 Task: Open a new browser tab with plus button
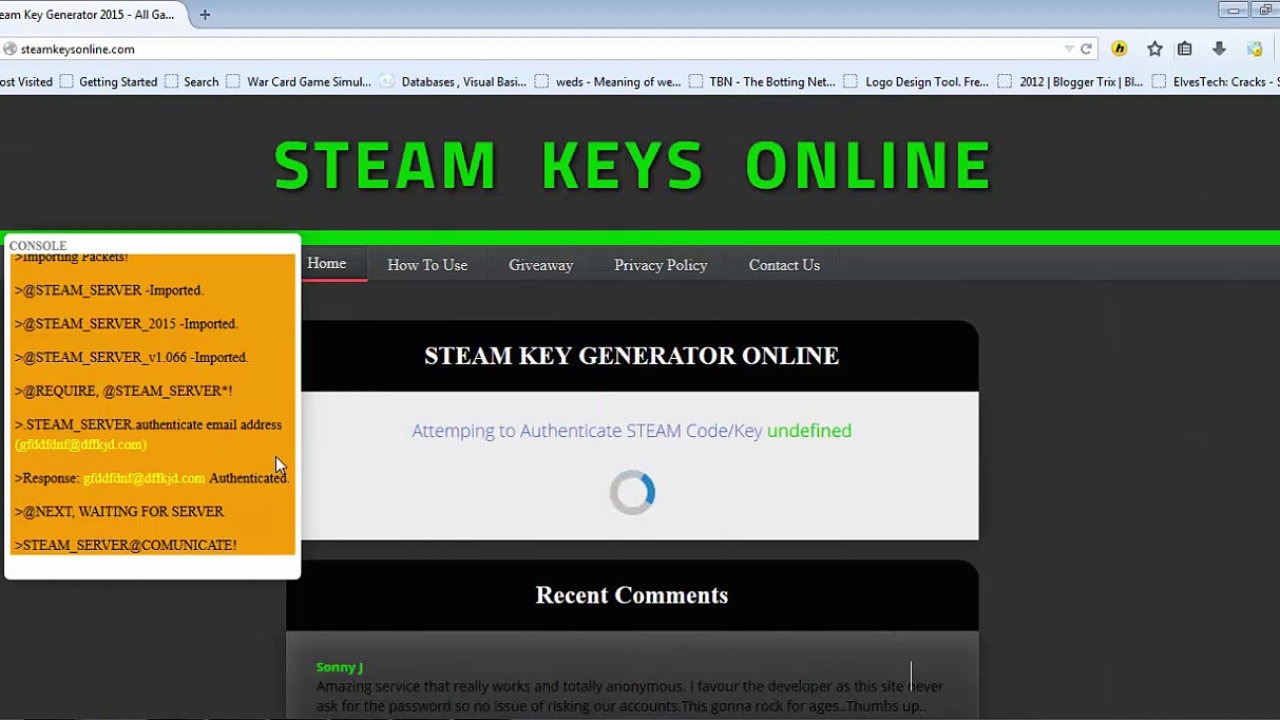(205, 15)
